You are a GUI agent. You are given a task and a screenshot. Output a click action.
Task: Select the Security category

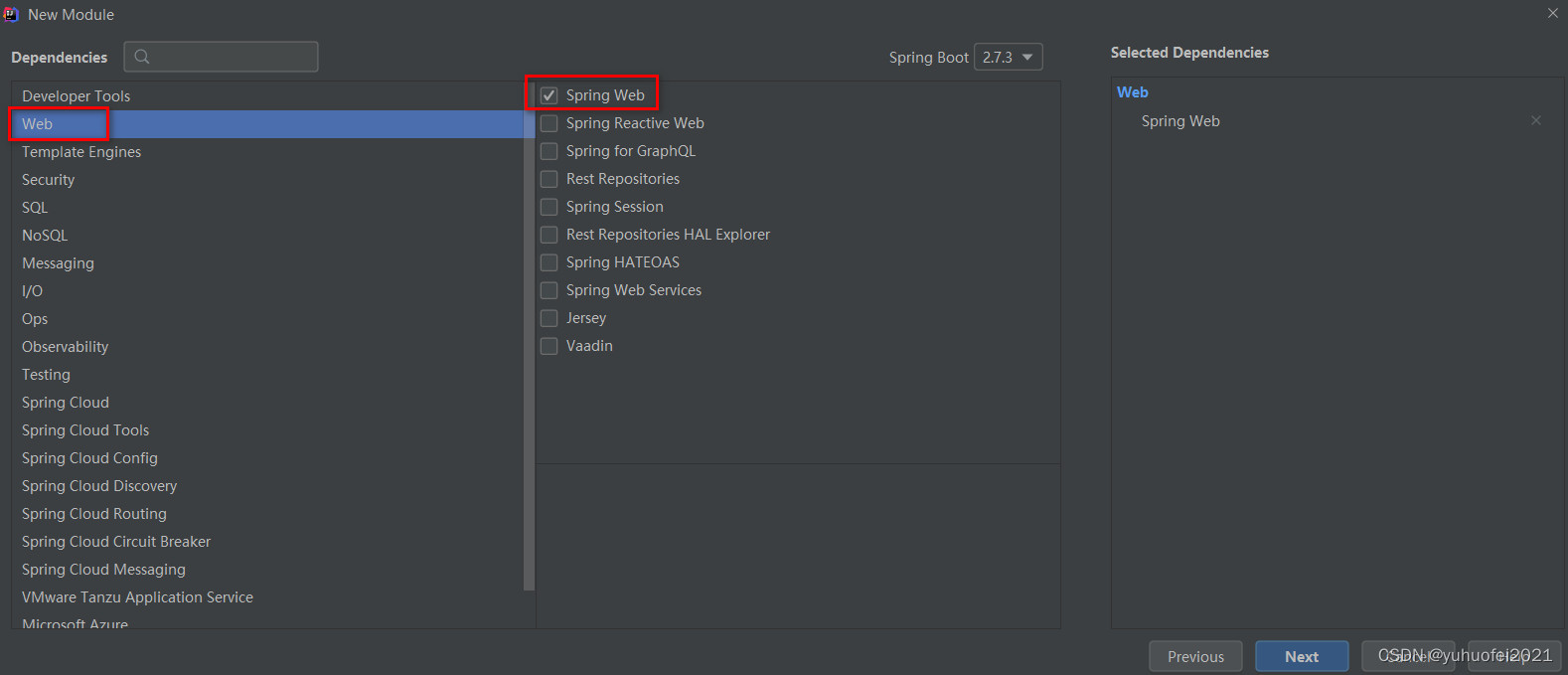tap(49, 180)
